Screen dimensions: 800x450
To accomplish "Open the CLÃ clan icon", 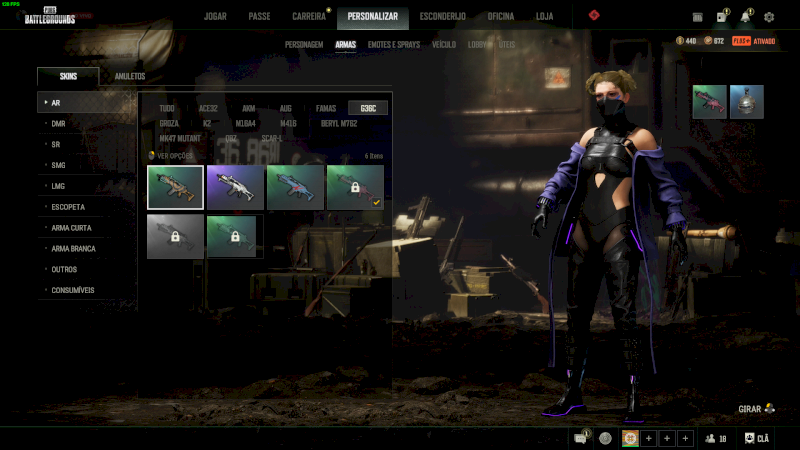I will click(x=757, y=438).
